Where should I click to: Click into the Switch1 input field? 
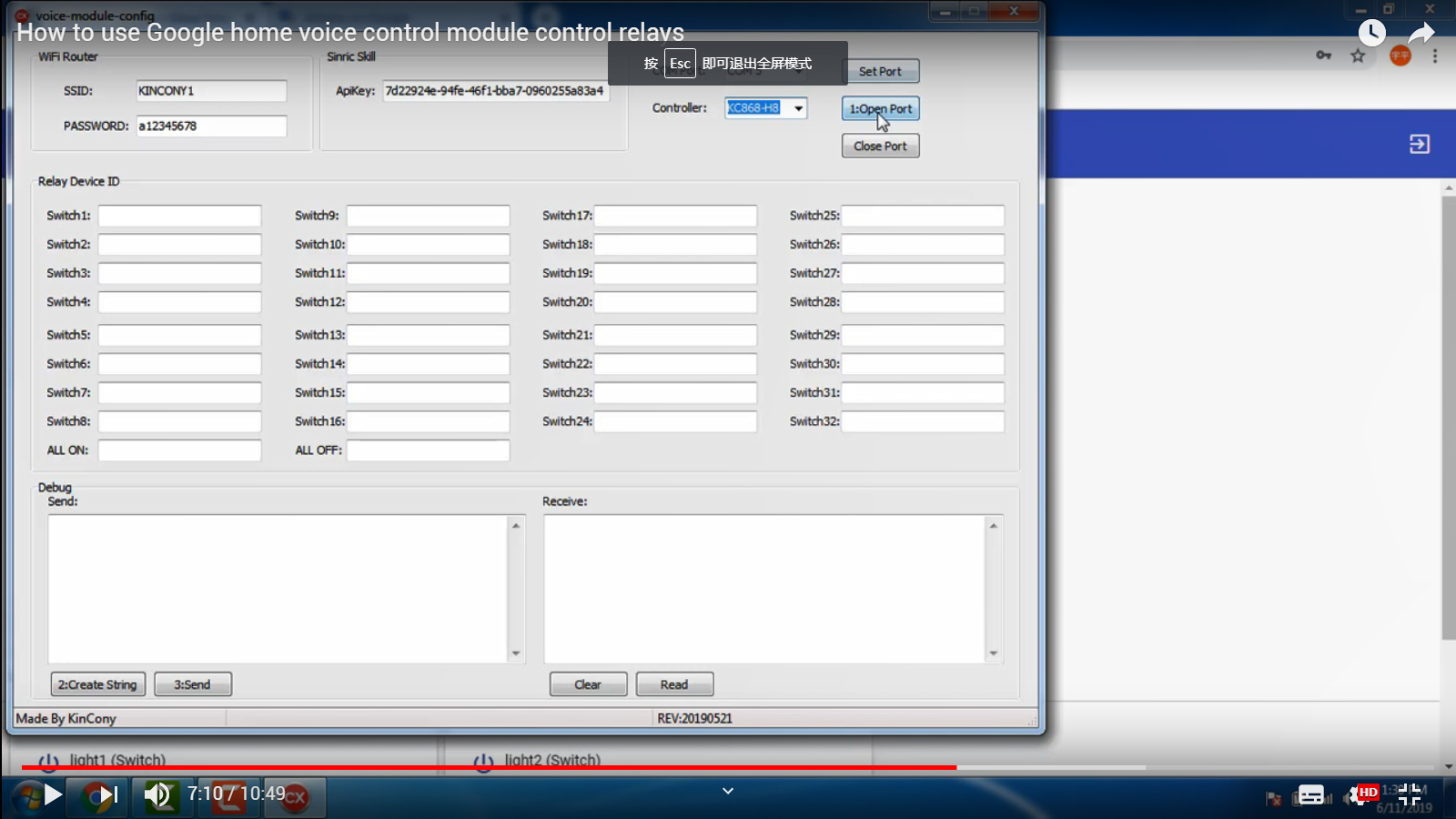pos(179,216)
